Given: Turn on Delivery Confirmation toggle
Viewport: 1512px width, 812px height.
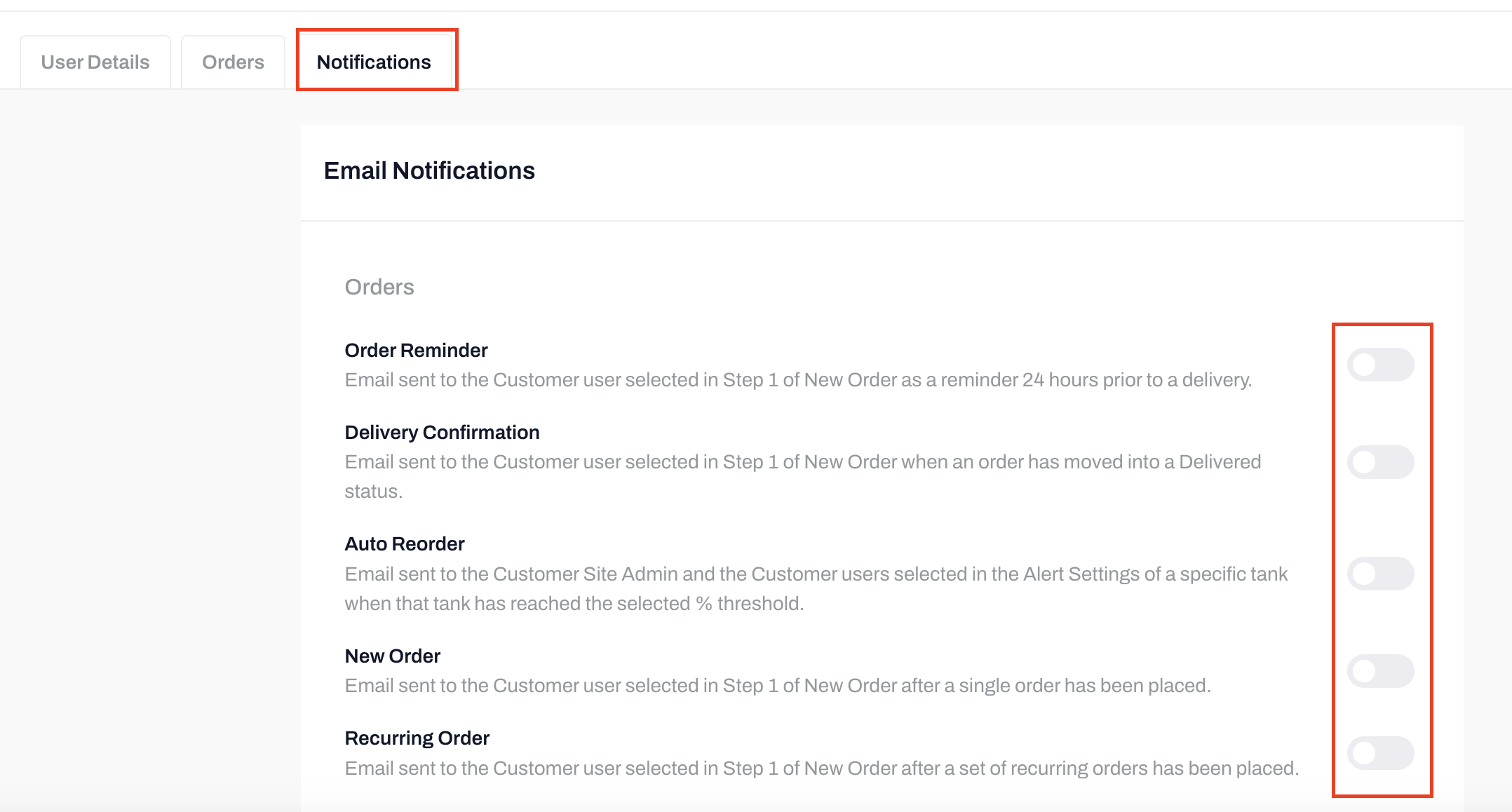Looking at the screenshot, I should click(x=1380, y=462).
